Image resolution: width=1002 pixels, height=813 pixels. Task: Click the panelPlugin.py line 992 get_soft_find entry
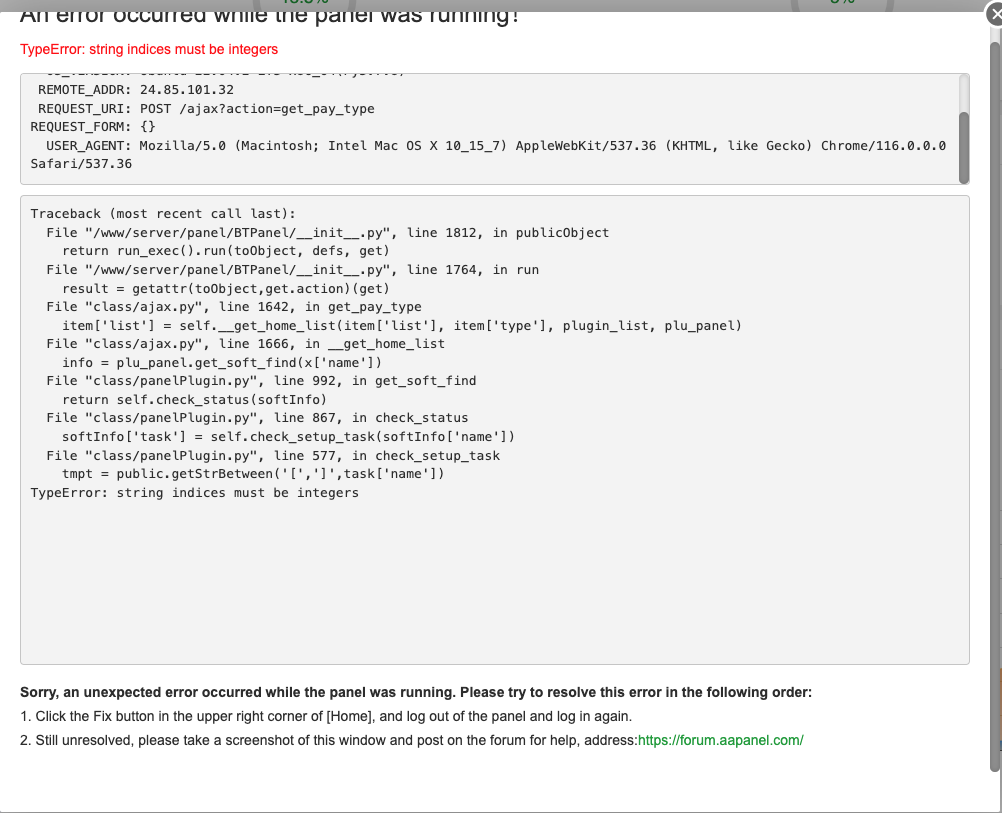coord(261,381)
